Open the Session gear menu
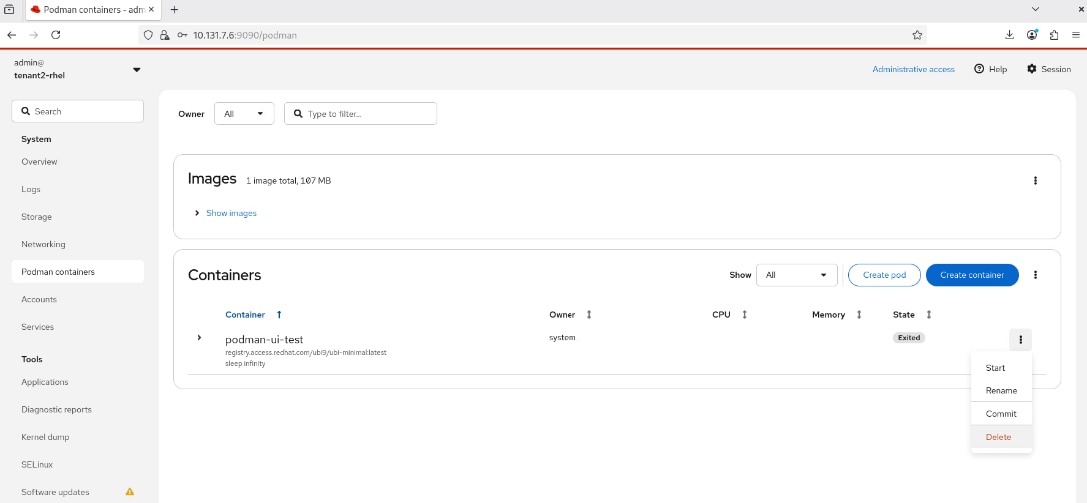 (1048, 69)
